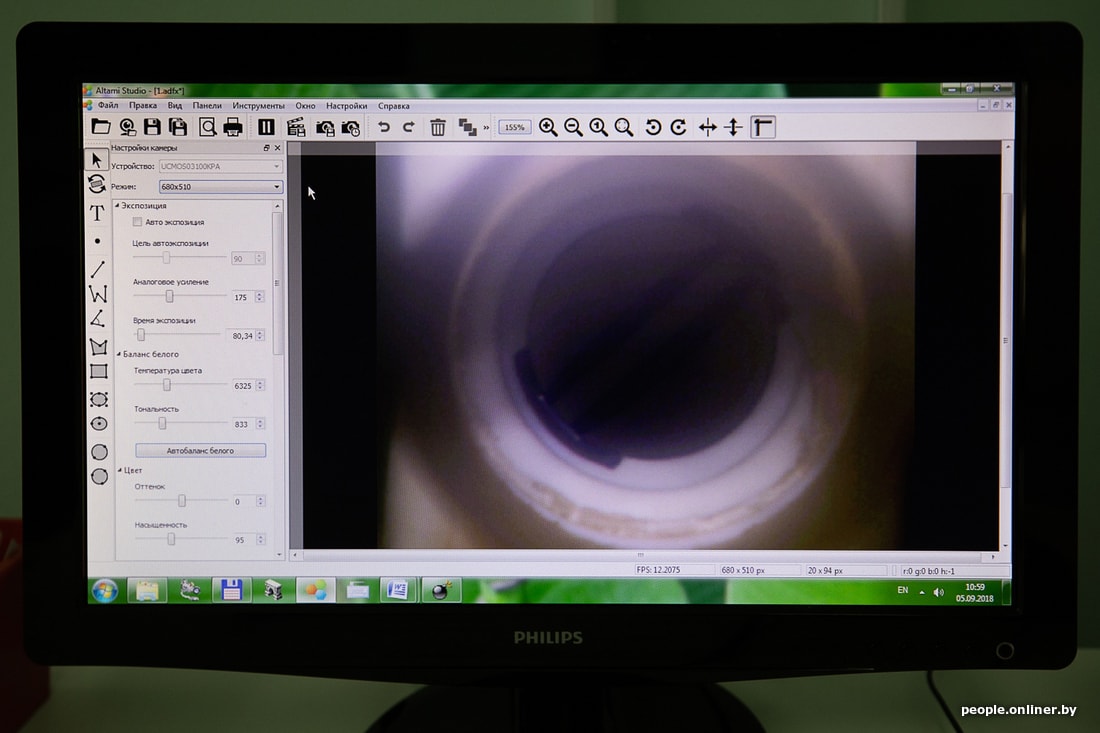1100x733 pixels.
Task: Select the rectangle measurement tool
Action: [98, 372]
